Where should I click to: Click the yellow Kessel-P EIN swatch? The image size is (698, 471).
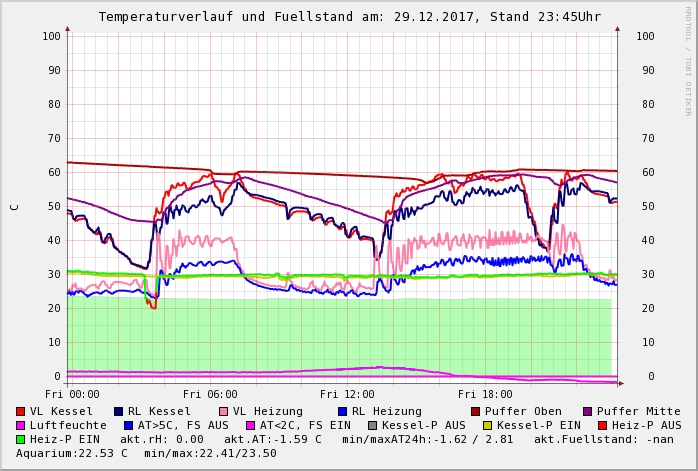489,425
